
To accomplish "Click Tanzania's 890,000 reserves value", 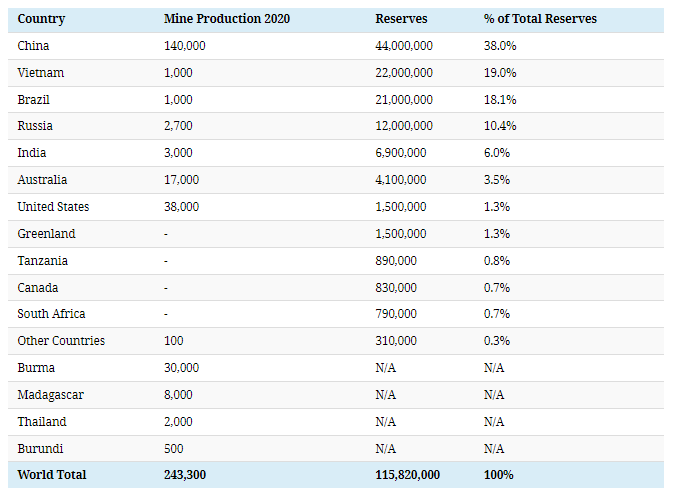I will (396, 260).
